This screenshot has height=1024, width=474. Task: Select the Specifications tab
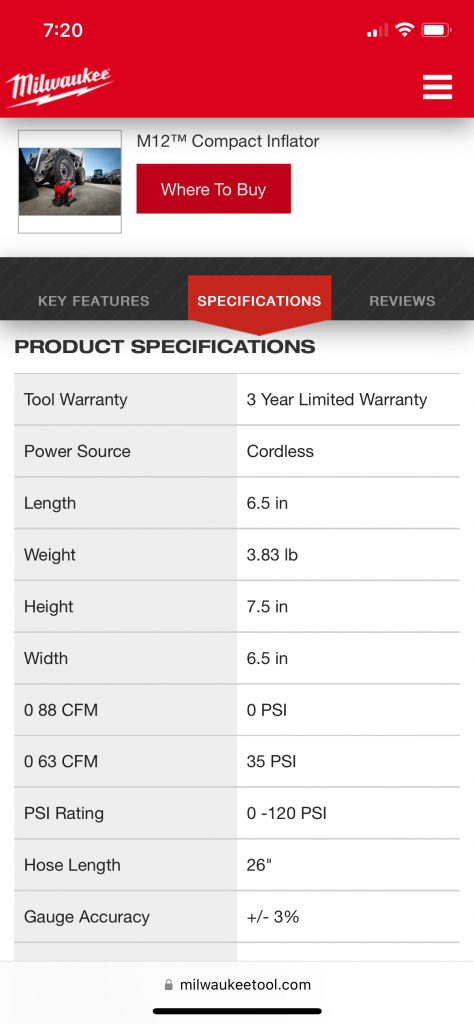coord(259,301)
